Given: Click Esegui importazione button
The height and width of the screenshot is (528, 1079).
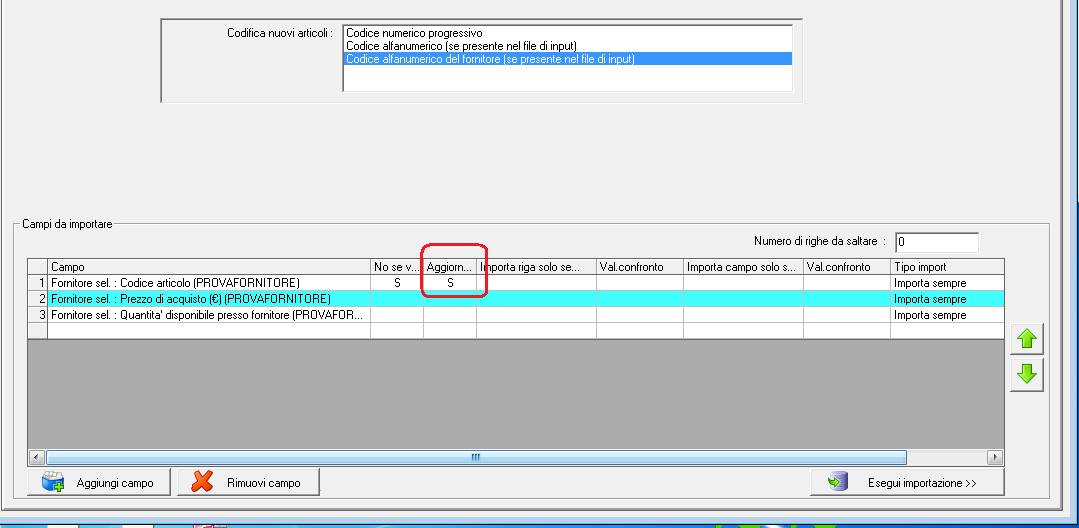Looking at the screenshot, I should tap(907, 482).
